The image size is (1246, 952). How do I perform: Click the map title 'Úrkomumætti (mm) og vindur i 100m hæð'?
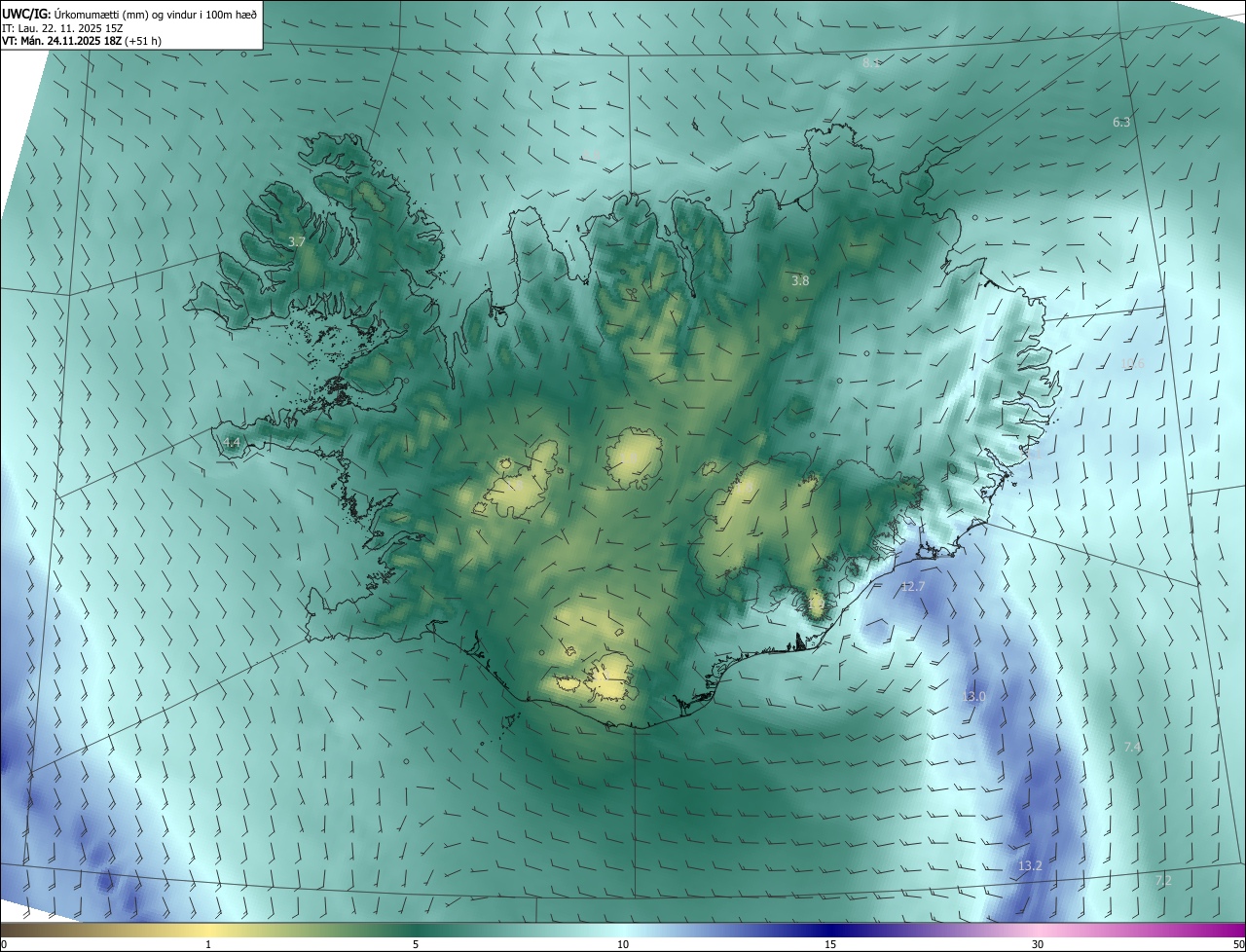(155, 13)
